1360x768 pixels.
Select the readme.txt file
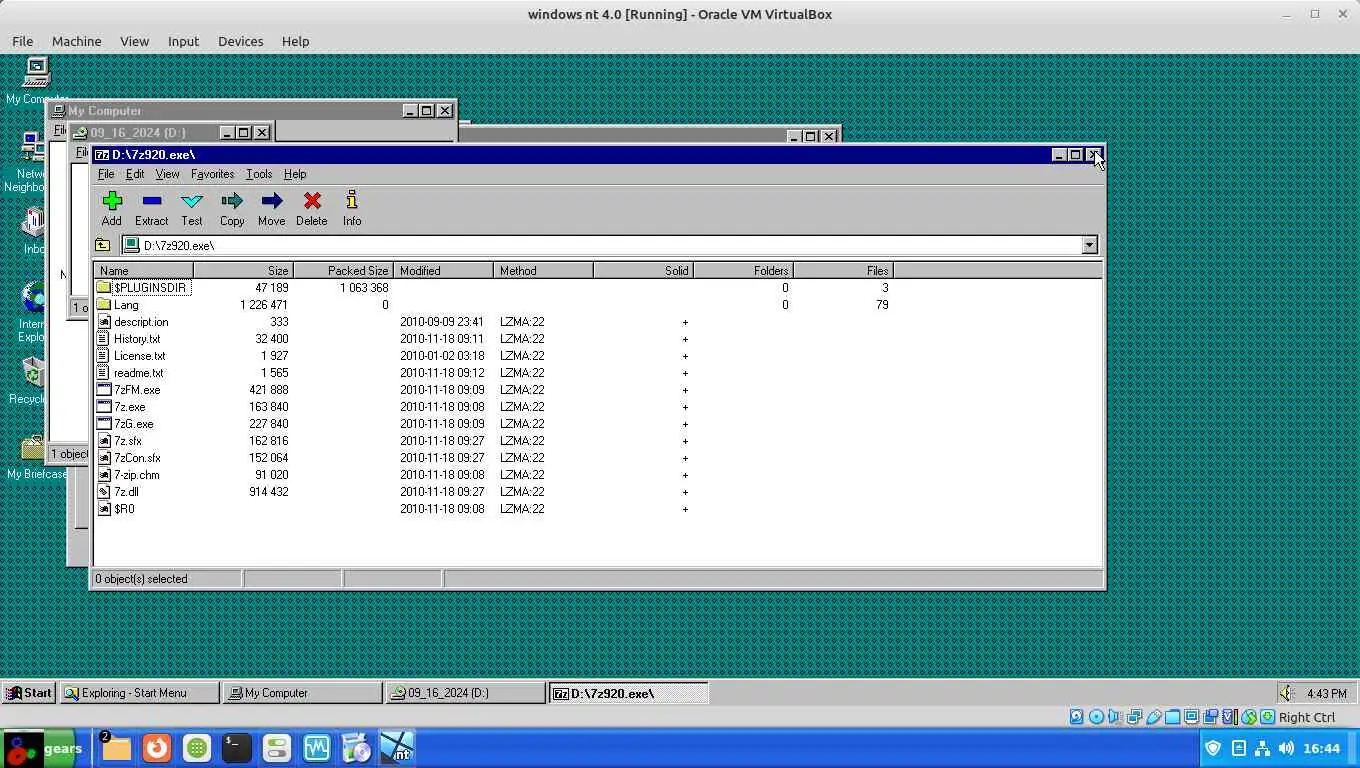coord(138,373)
